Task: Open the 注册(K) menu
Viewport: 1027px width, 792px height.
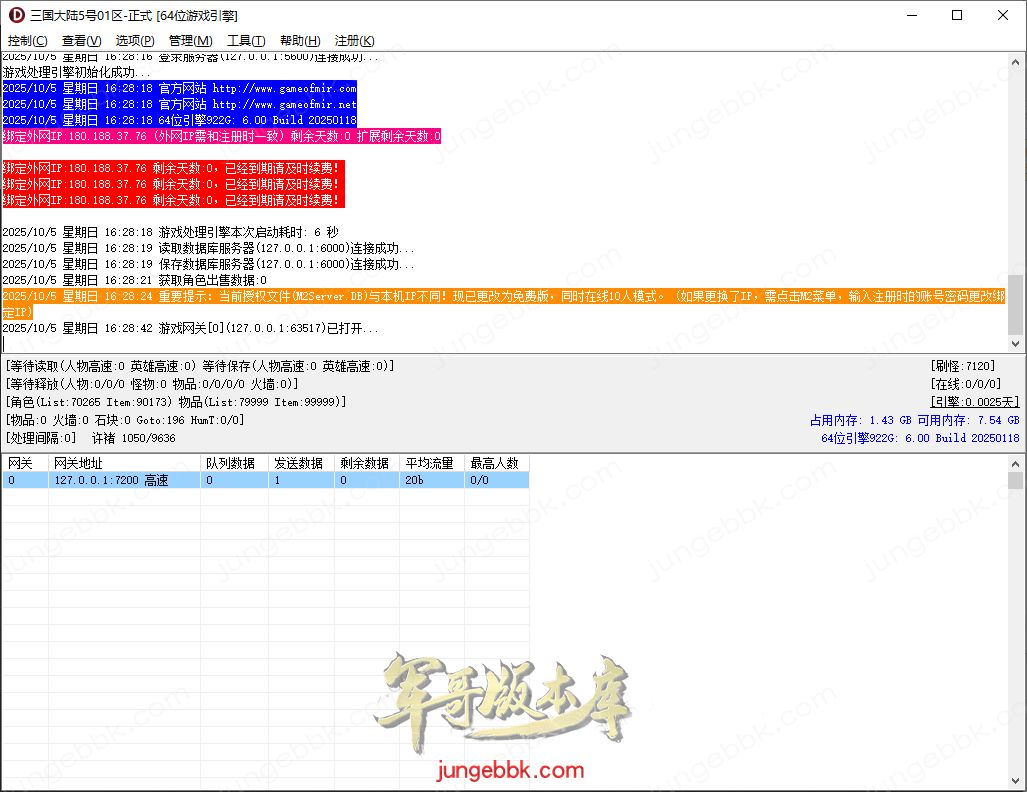Action: tap(354, 40)
